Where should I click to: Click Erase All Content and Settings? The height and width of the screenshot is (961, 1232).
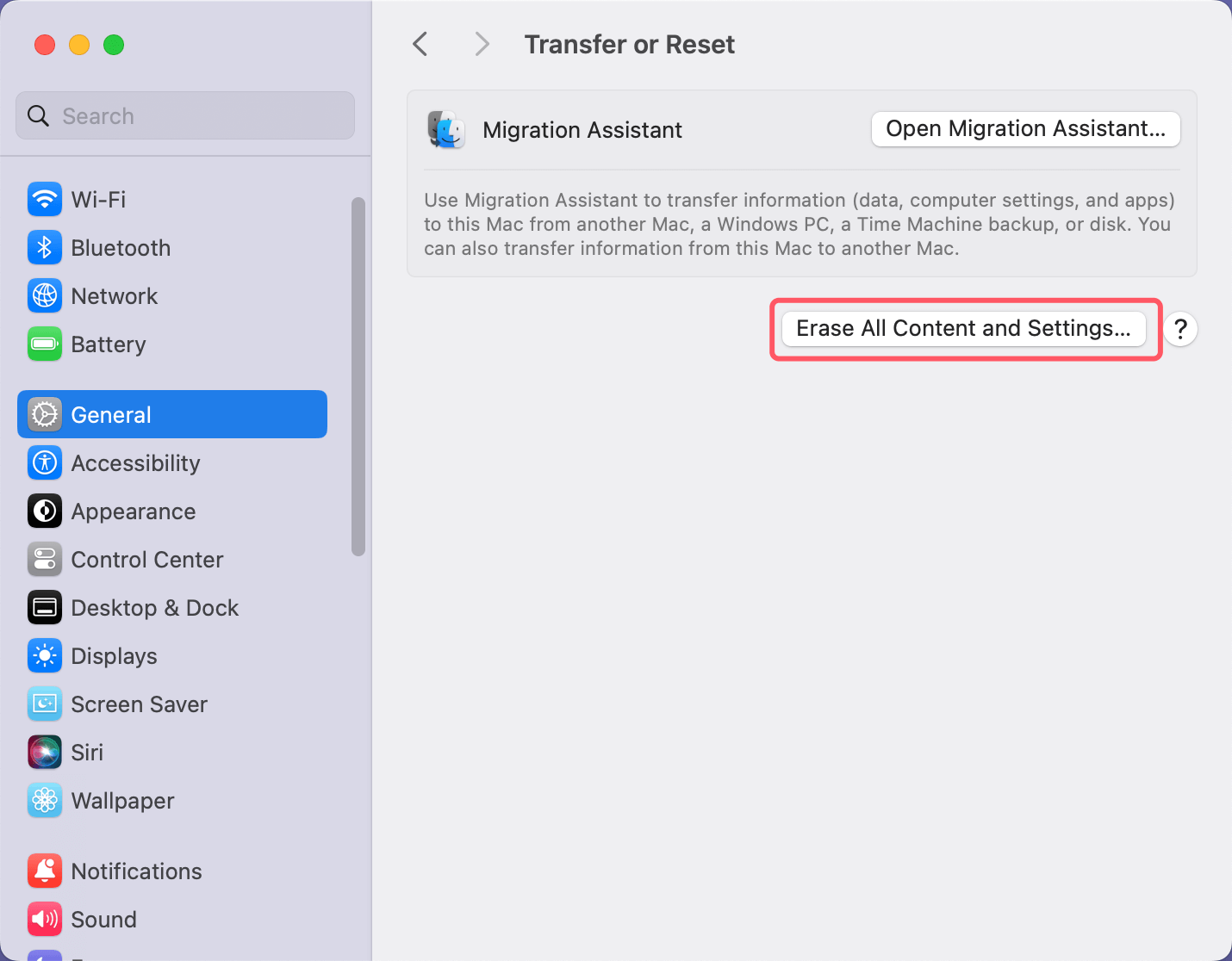(x=963, y=328)
